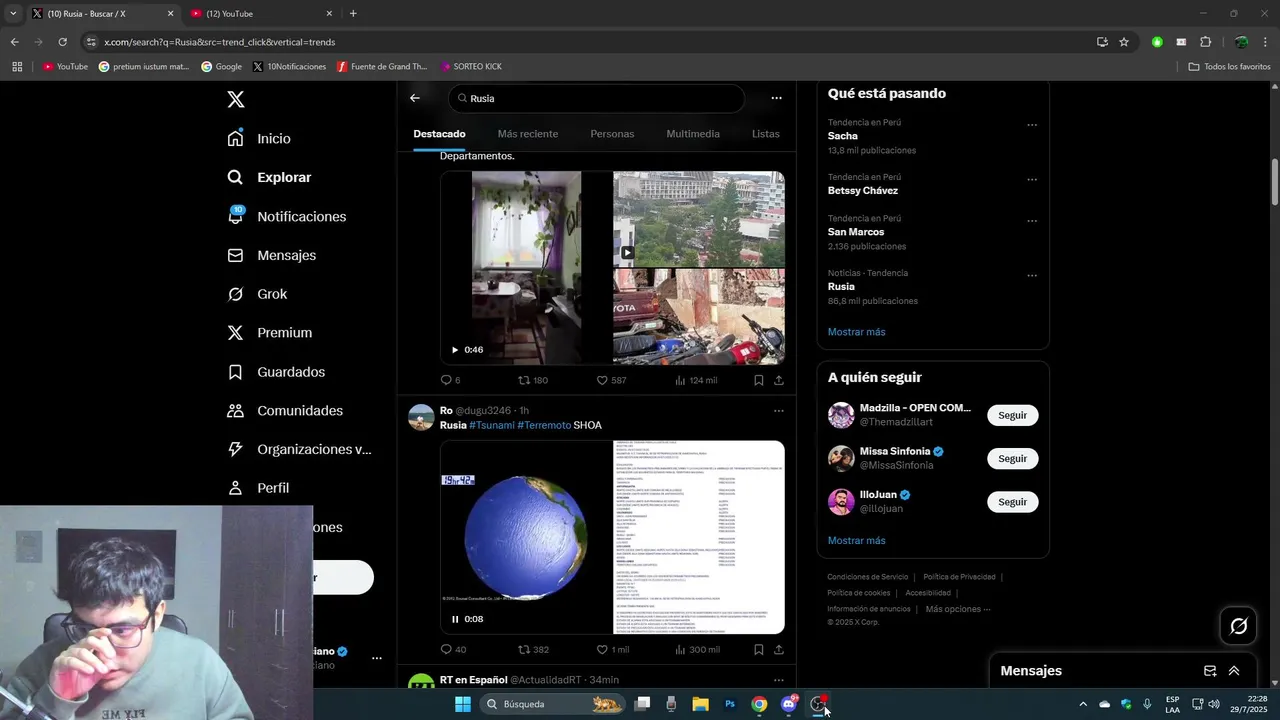This screenshot has height=720, width=1280.
Task: Open Notificaciones from the sidebar
Action: (286, 216)
